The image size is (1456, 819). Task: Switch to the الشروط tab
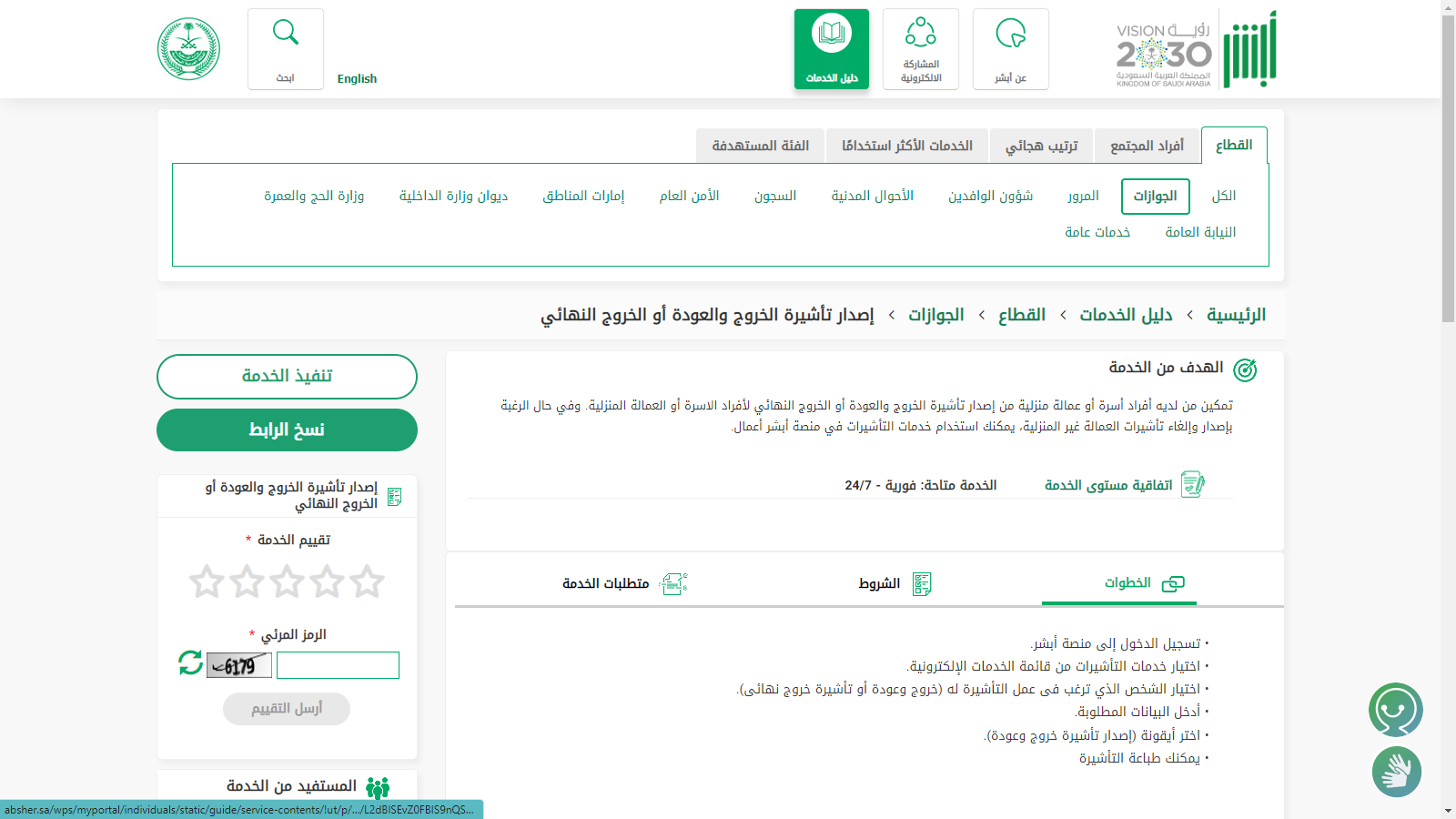[895, 583]
